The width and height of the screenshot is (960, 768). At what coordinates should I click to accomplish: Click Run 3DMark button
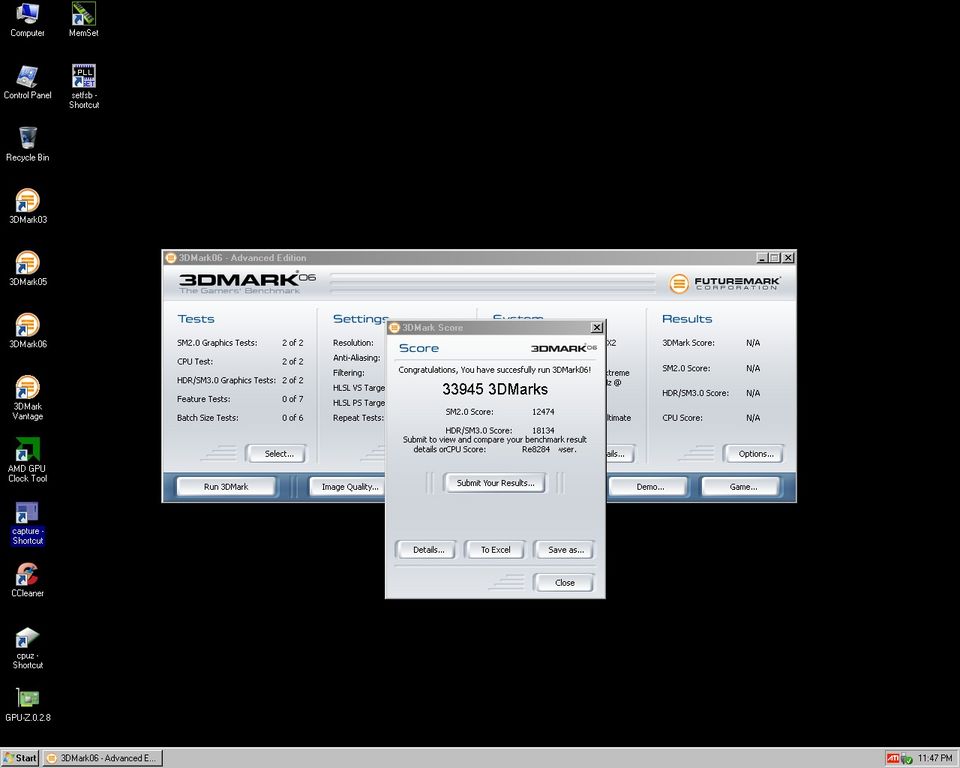(x=226, y=486)
